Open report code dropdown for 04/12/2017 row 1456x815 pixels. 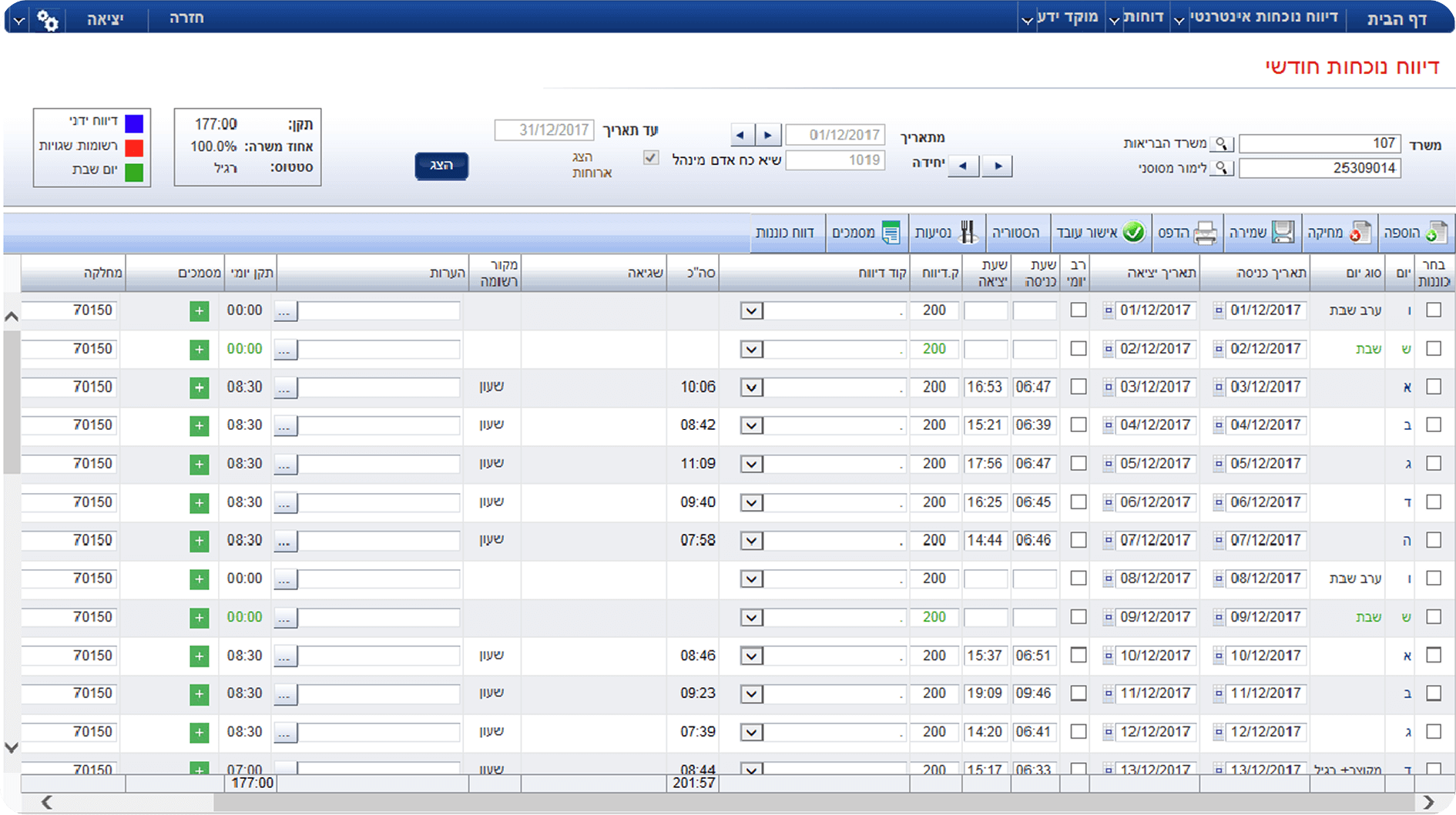click(752, 426)
